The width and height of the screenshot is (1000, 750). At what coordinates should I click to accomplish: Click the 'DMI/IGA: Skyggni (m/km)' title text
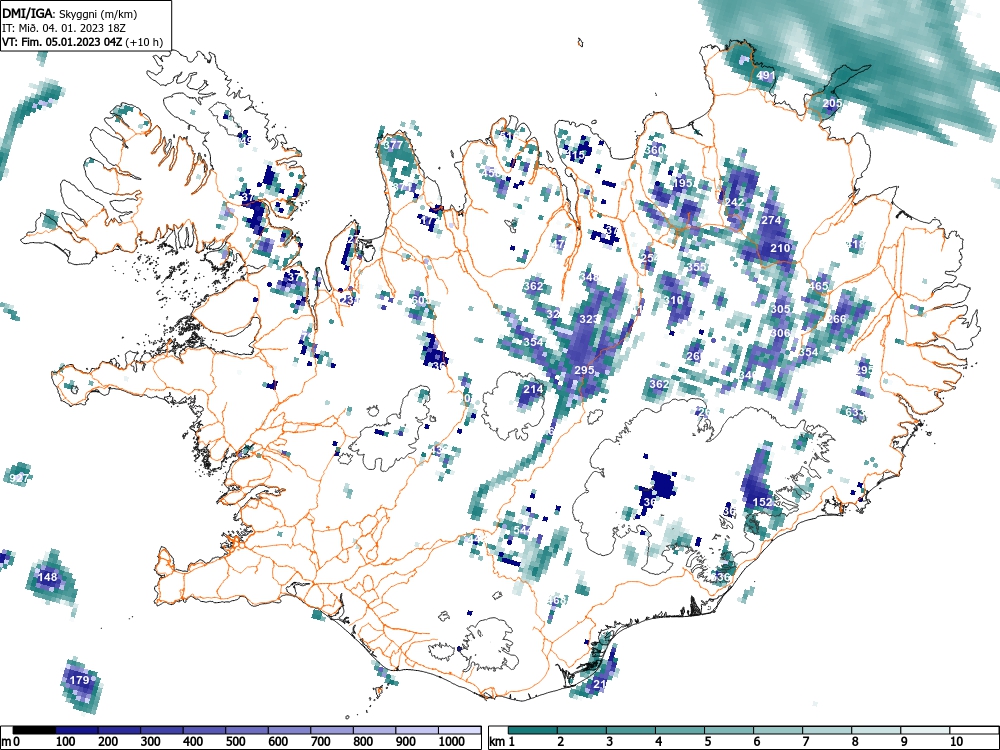70,13
